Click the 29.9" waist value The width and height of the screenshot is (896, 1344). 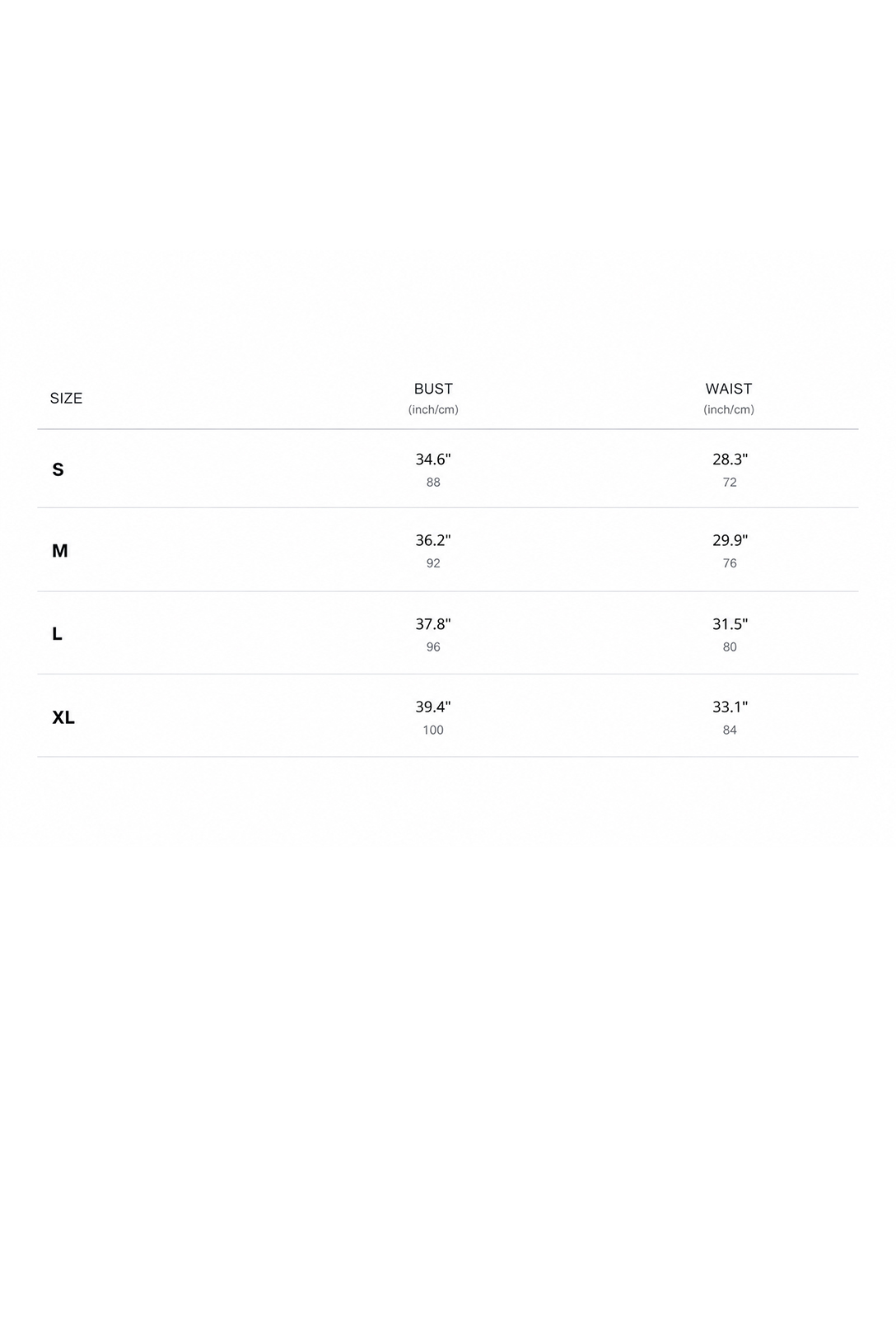pos(730,540)
